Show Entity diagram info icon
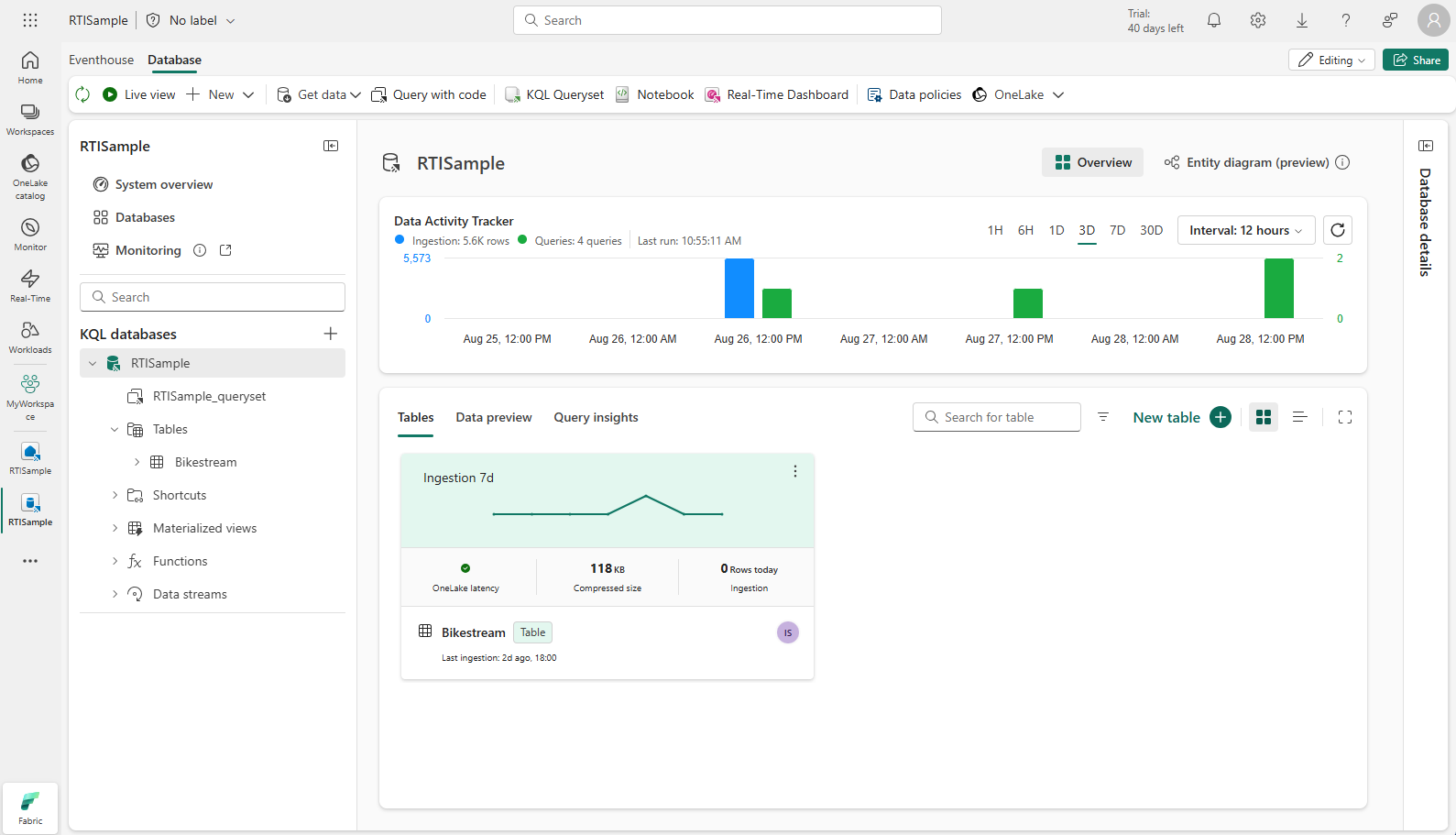 coord(1342,162)
